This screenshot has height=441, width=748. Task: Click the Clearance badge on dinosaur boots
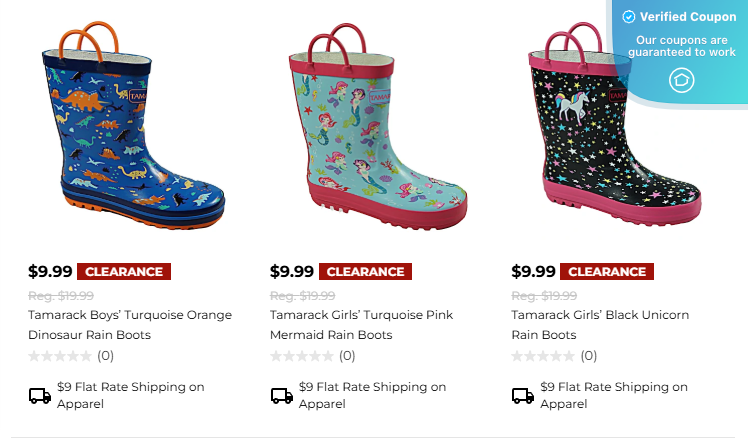(x=124, y=271)
